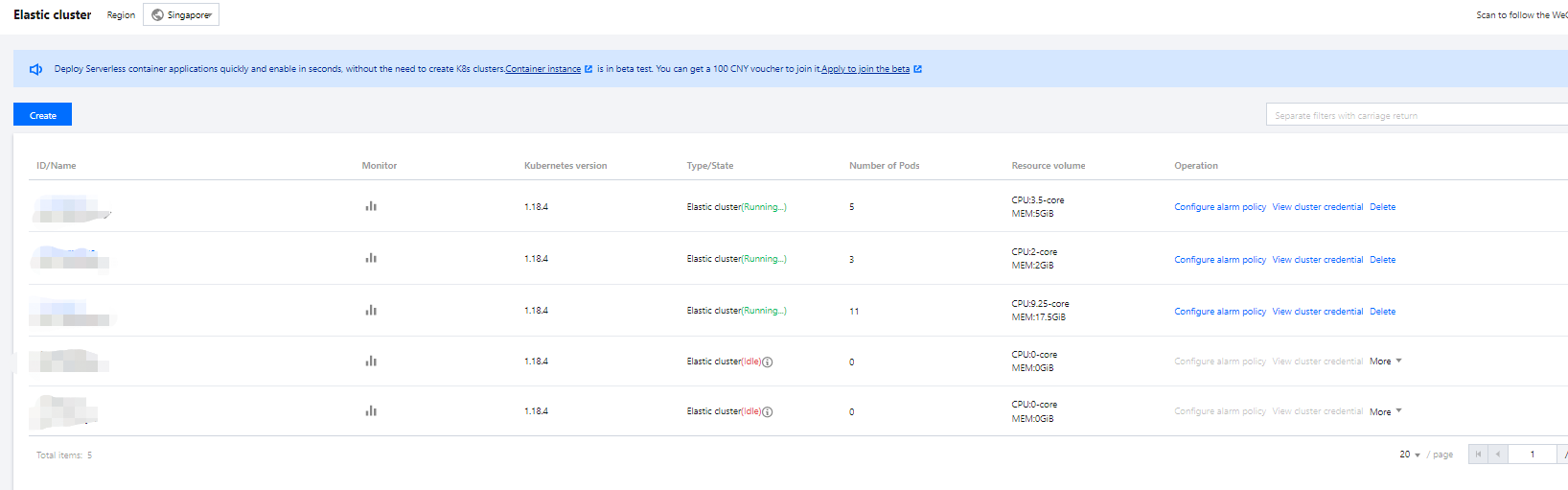
Task: Click Apply to join the beta link
Action: click(x=865, y=69)
